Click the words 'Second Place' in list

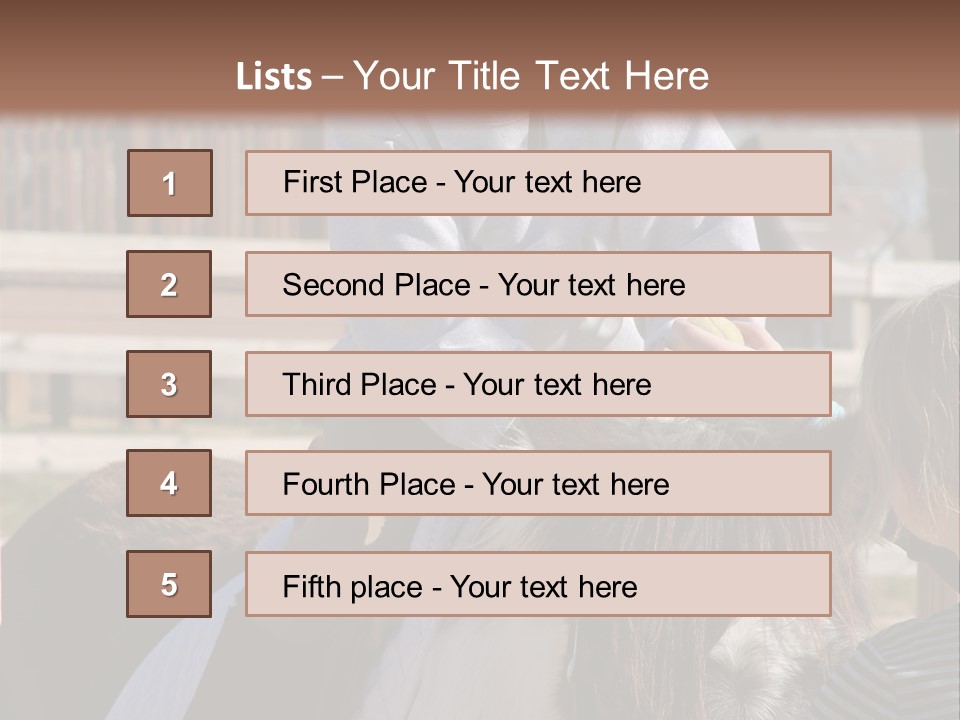click(x=377, y=285)
